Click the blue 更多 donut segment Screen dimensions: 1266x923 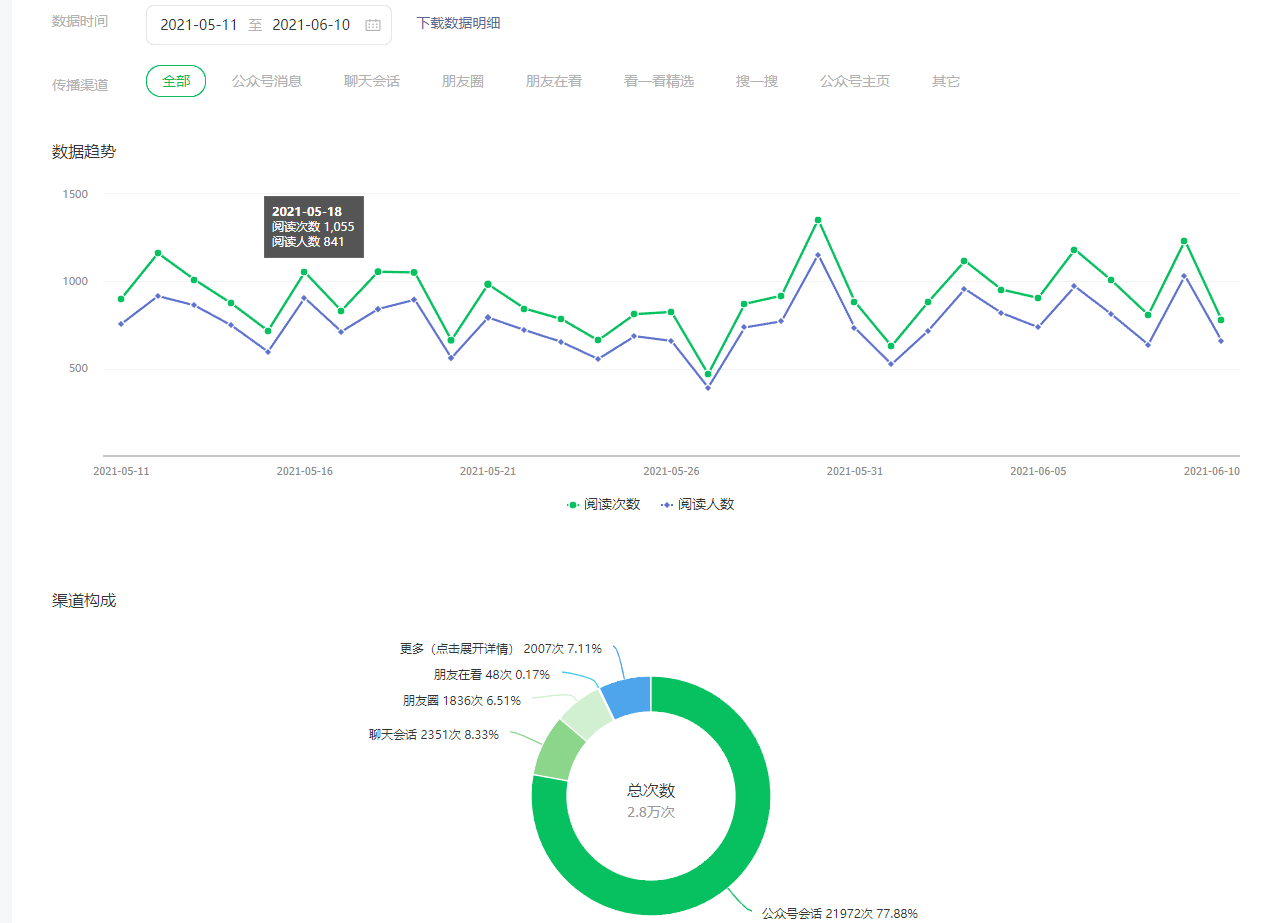628,697
